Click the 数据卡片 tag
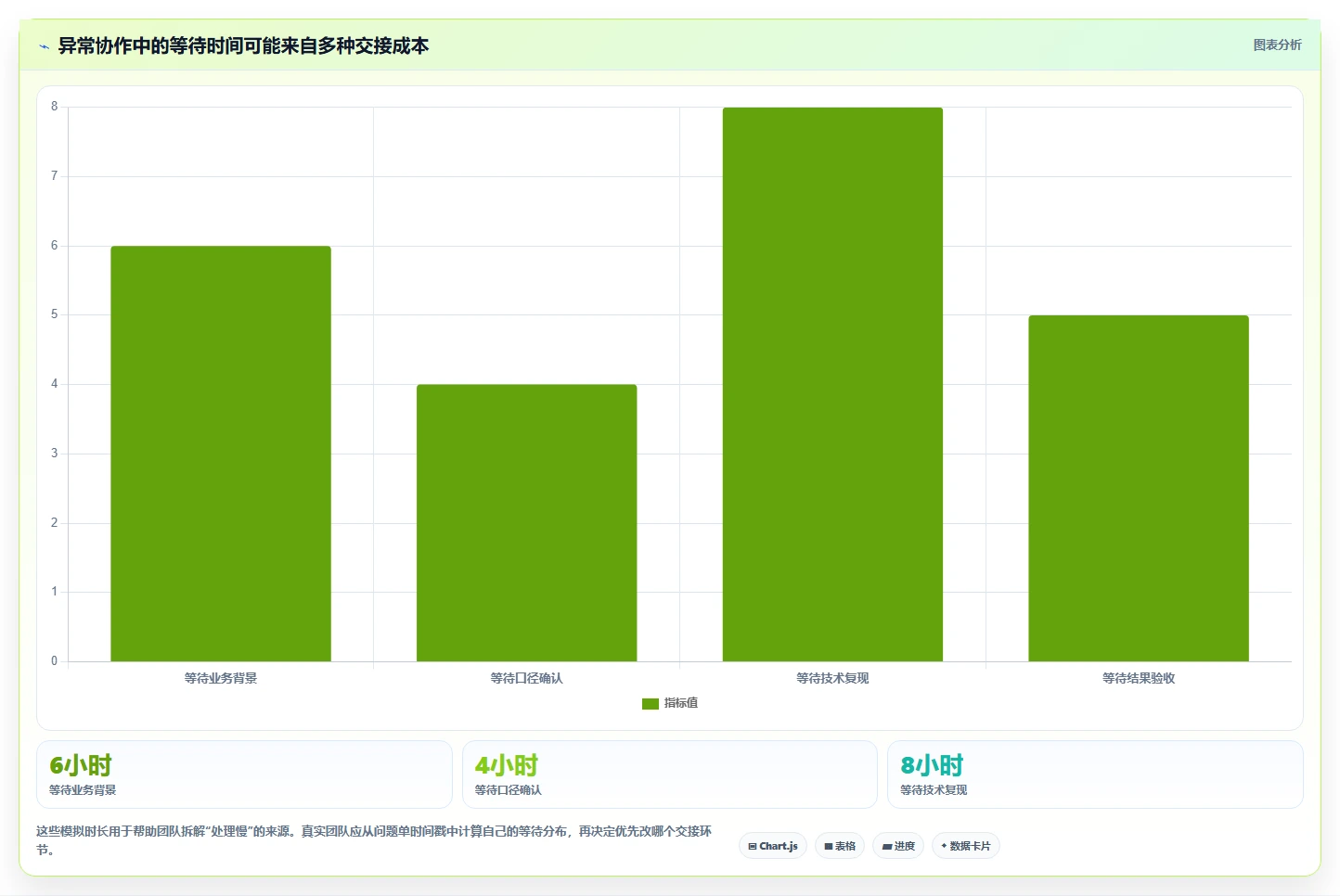Image resolution: width=1340 pixels, height=896 pixels. [965, 846]
